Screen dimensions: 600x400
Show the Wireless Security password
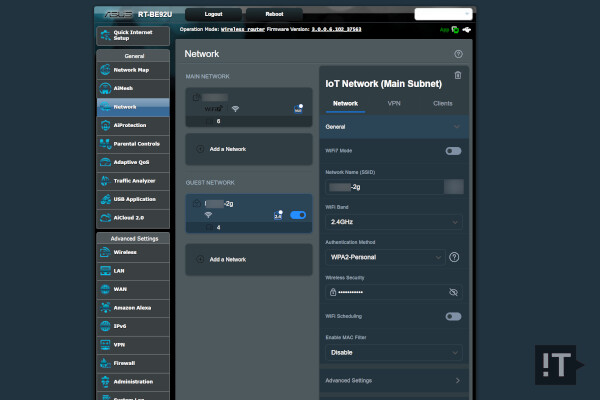[x=453, y=291]
